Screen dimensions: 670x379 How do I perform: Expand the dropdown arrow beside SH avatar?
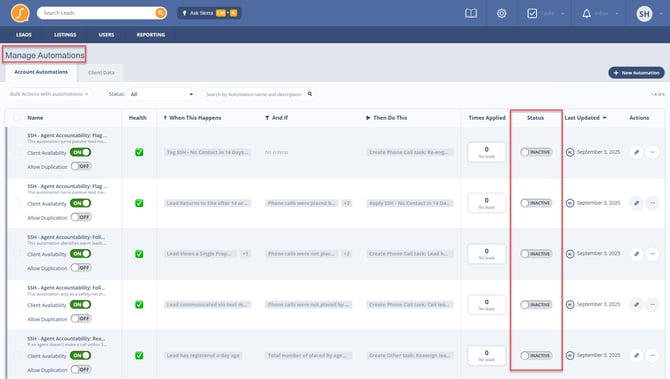pos(661,14)
